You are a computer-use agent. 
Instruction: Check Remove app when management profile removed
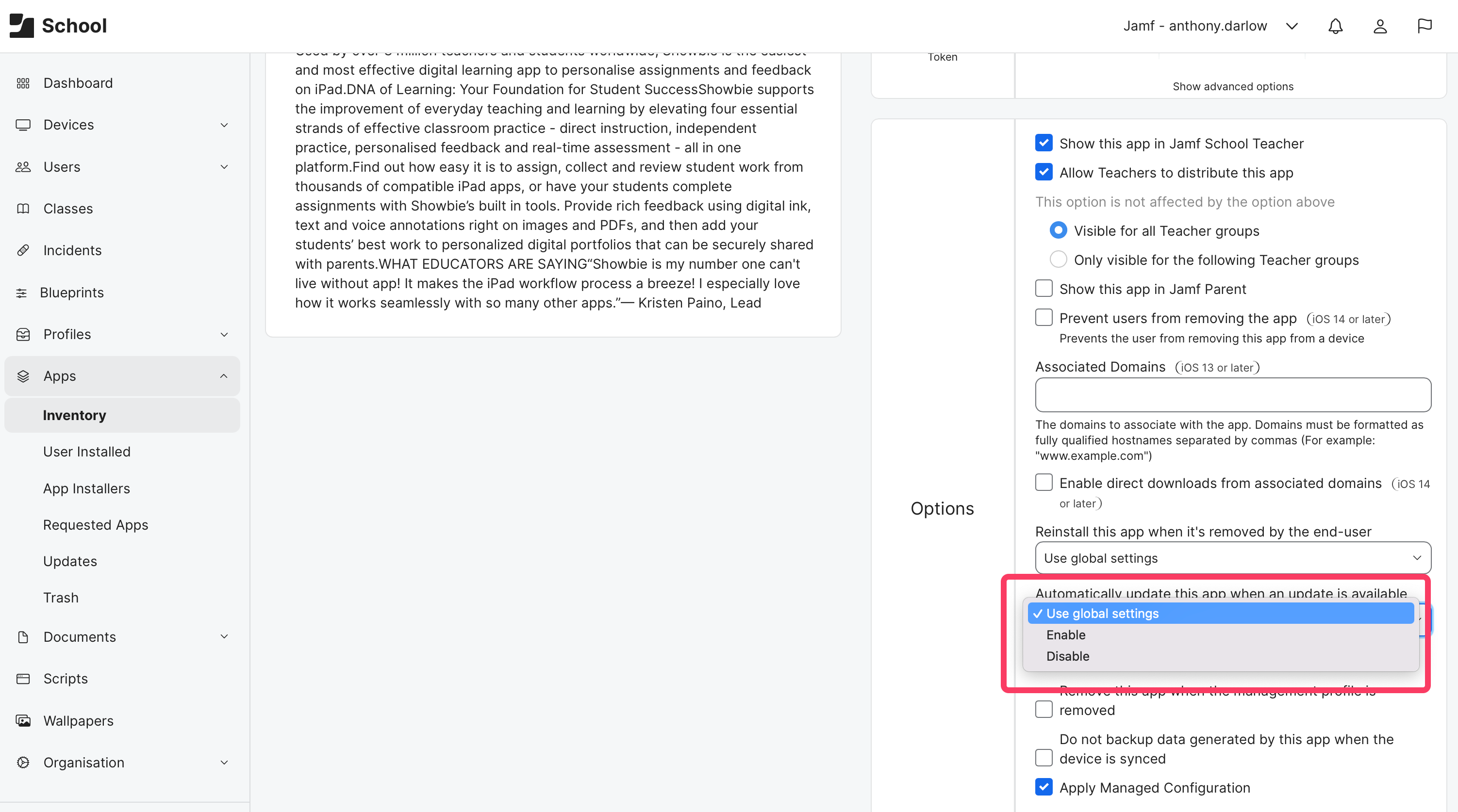click(x=1044, y=710)
